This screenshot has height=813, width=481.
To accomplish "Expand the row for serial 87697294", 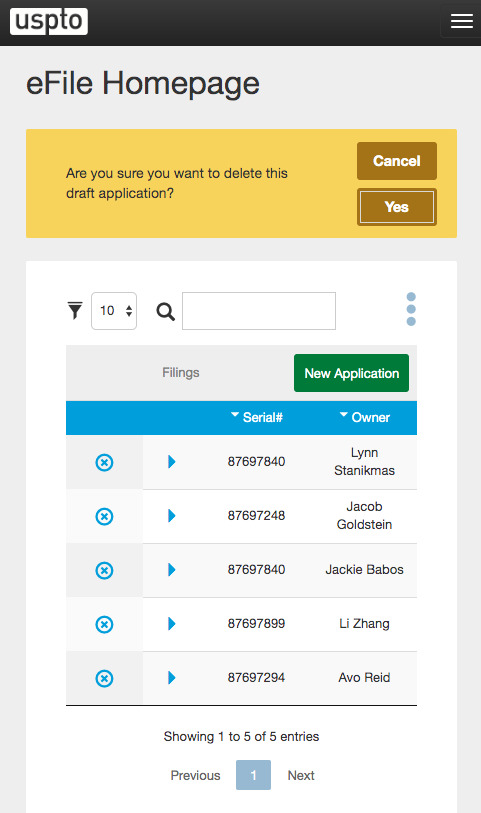I will [172, 678].
